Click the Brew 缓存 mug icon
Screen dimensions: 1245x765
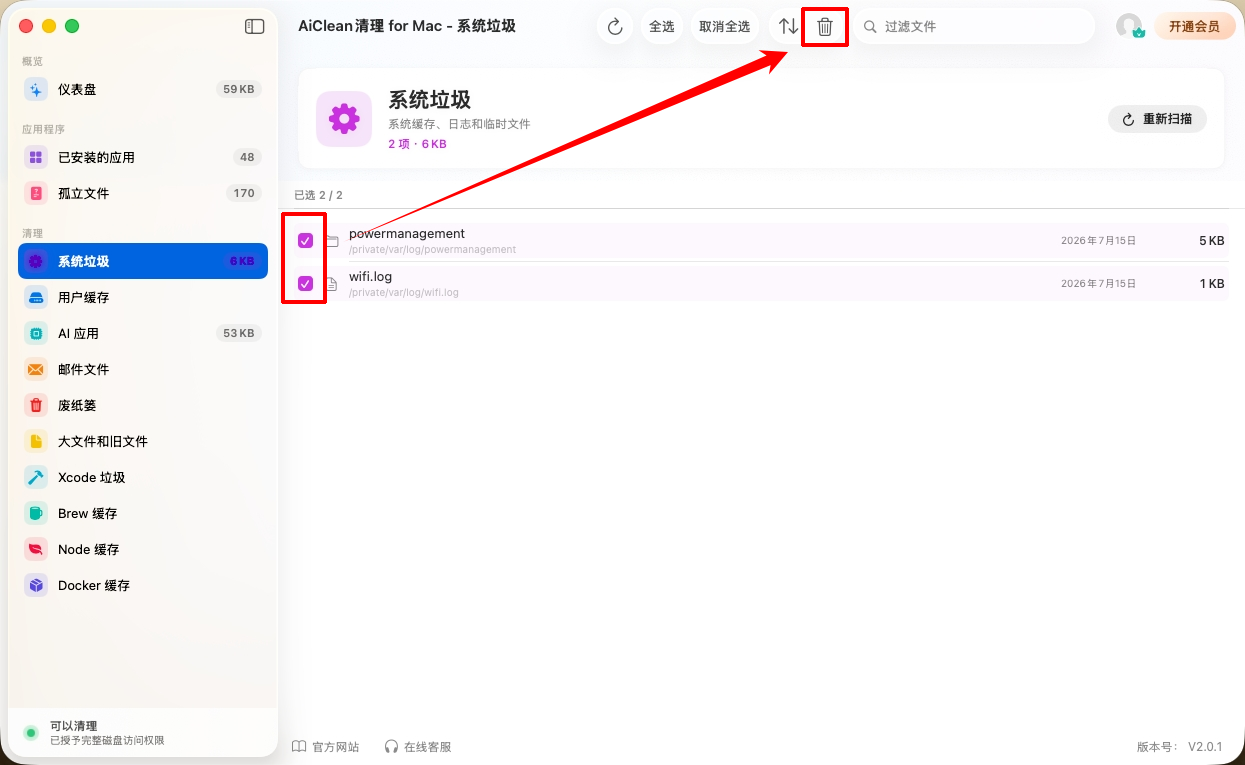coord(36,513)
